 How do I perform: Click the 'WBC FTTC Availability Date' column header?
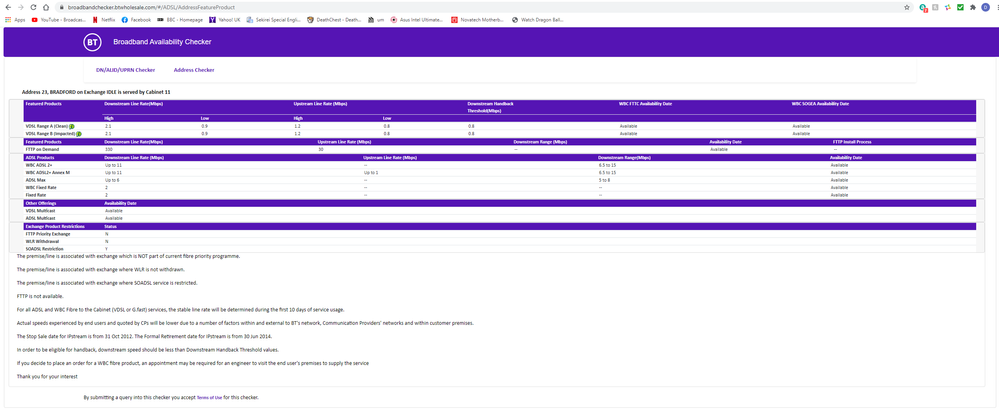click(x=645, y=103)
